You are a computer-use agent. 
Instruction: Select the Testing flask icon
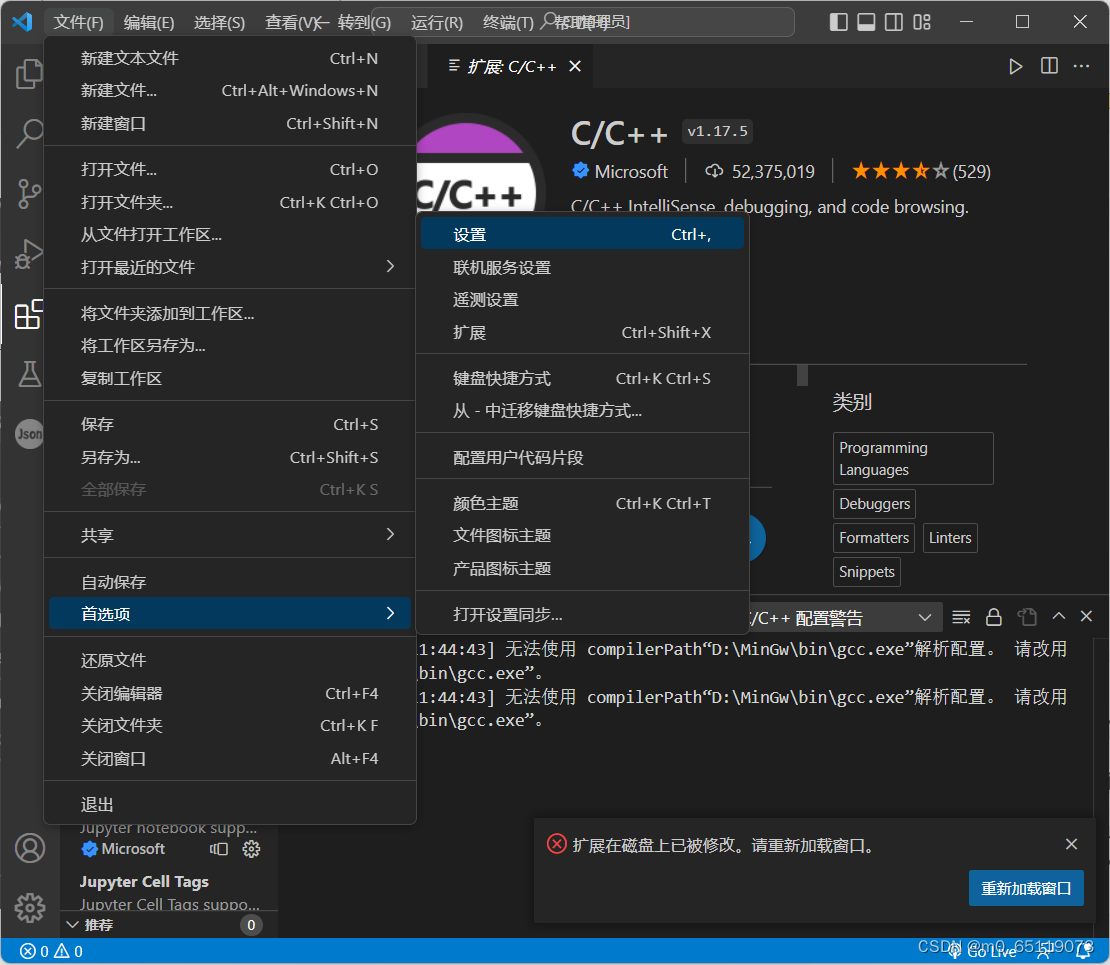coord(29,374)
